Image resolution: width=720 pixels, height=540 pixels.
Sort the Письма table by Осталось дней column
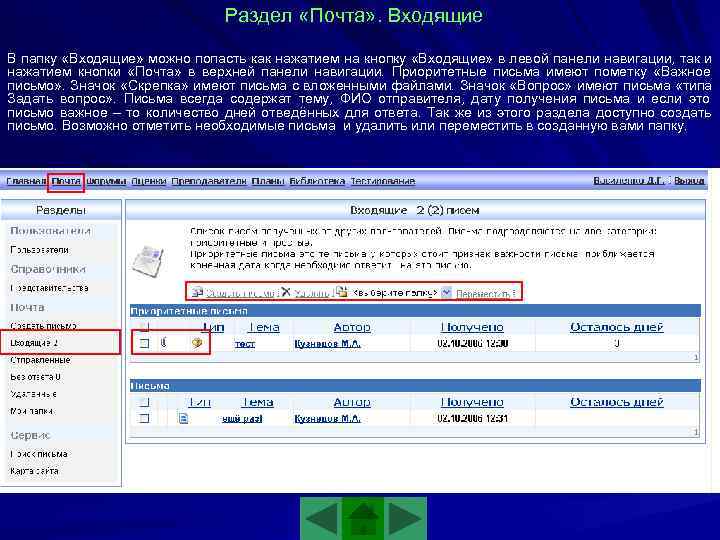tap(617, 402)
